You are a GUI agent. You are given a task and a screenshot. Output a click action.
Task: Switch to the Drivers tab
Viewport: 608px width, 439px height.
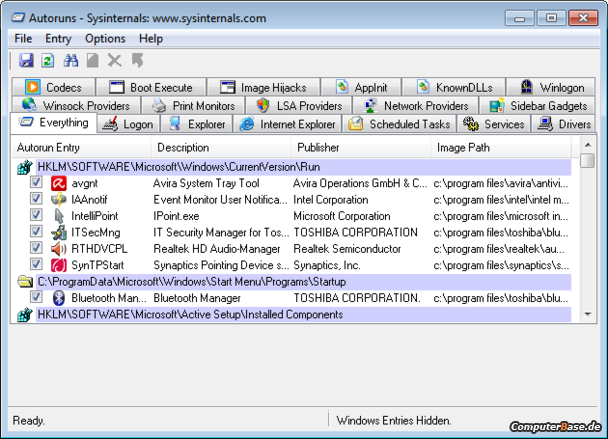(x=563, y=124)
